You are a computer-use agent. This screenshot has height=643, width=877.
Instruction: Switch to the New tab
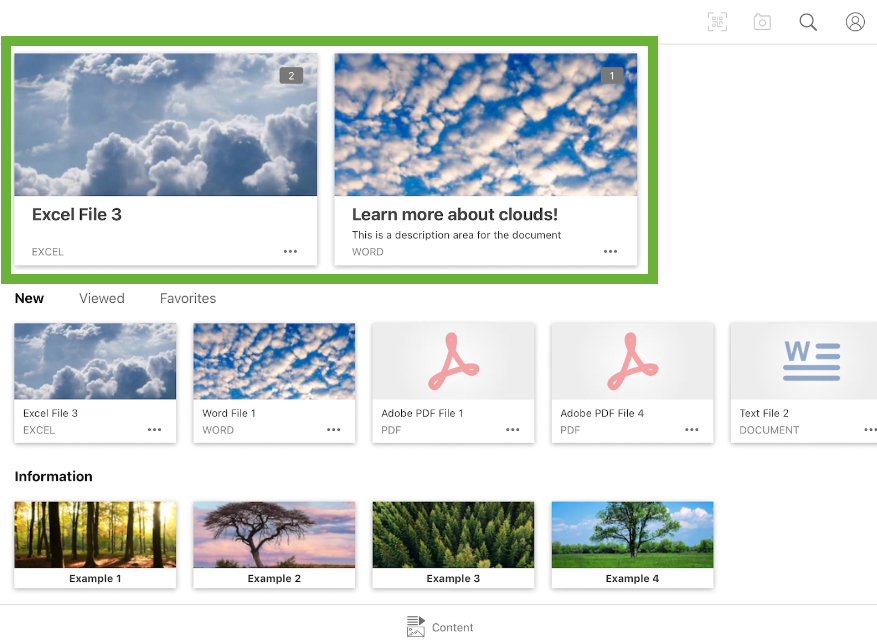[x=29, y=299]
